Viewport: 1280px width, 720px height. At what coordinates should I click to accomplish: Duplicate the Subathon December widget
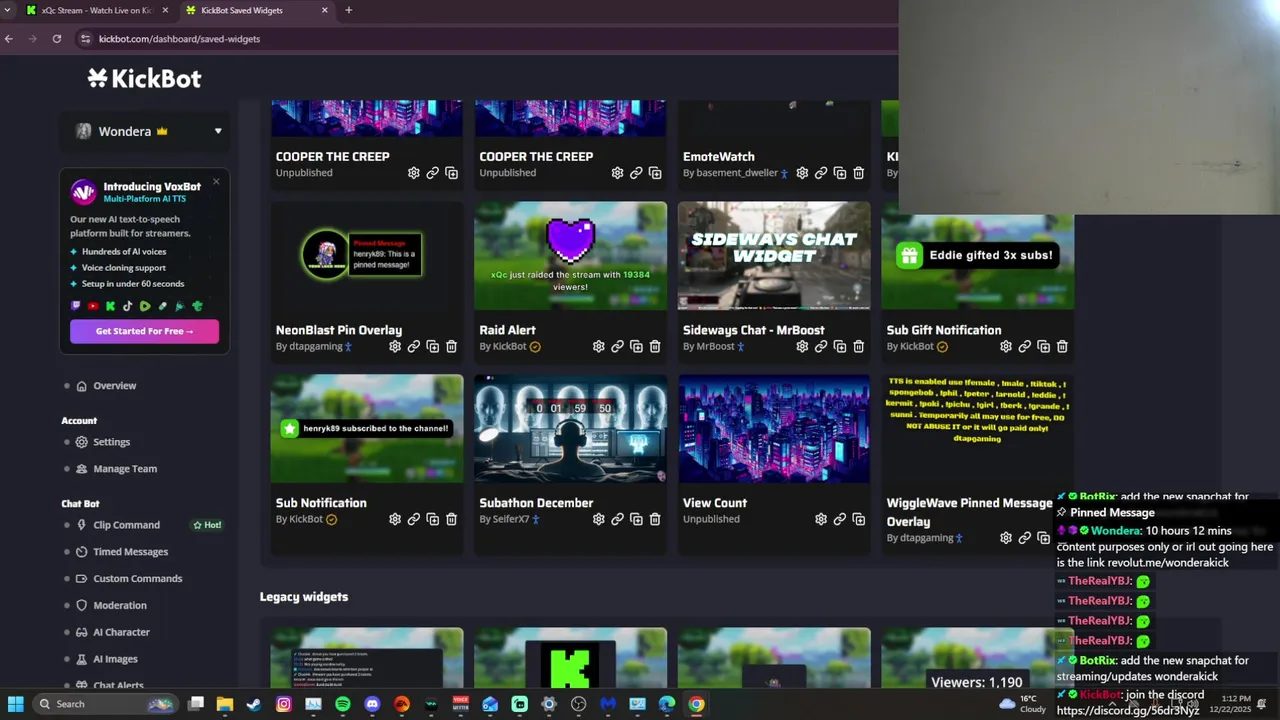tap(636, 519)
